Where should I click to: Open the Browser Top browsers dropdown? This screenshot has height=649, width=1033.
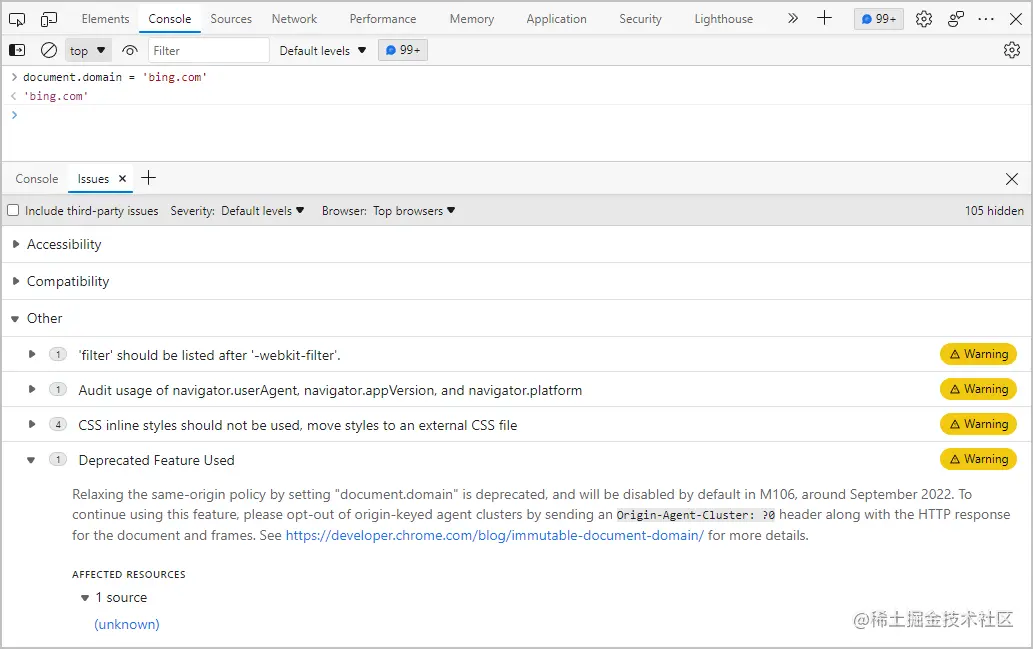click(x=414, y=211)
